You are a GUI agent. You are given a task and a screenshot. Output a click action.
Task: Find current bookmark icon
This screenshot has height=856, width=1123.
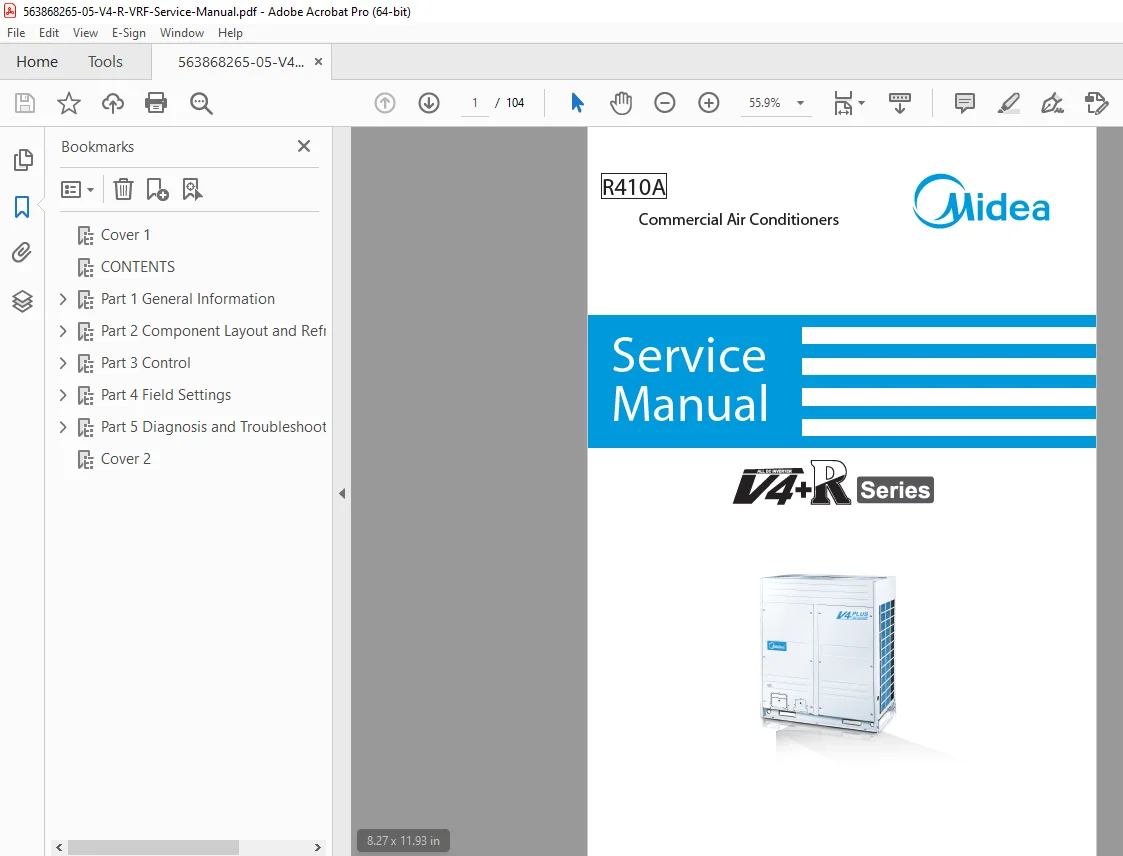[x=192, y=189]
